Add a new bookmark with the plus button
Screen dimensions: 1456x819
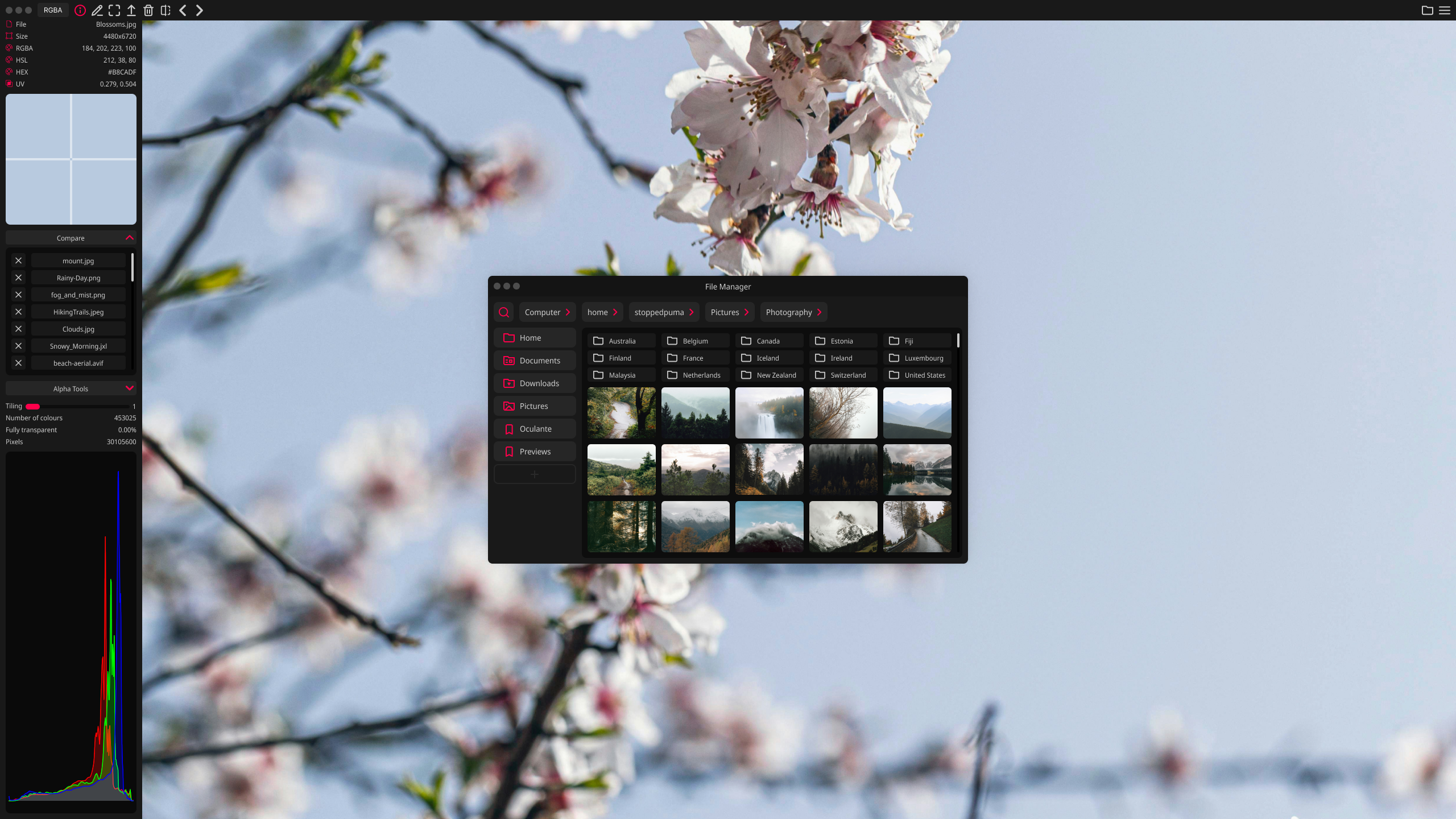click(x=535, y=474)
